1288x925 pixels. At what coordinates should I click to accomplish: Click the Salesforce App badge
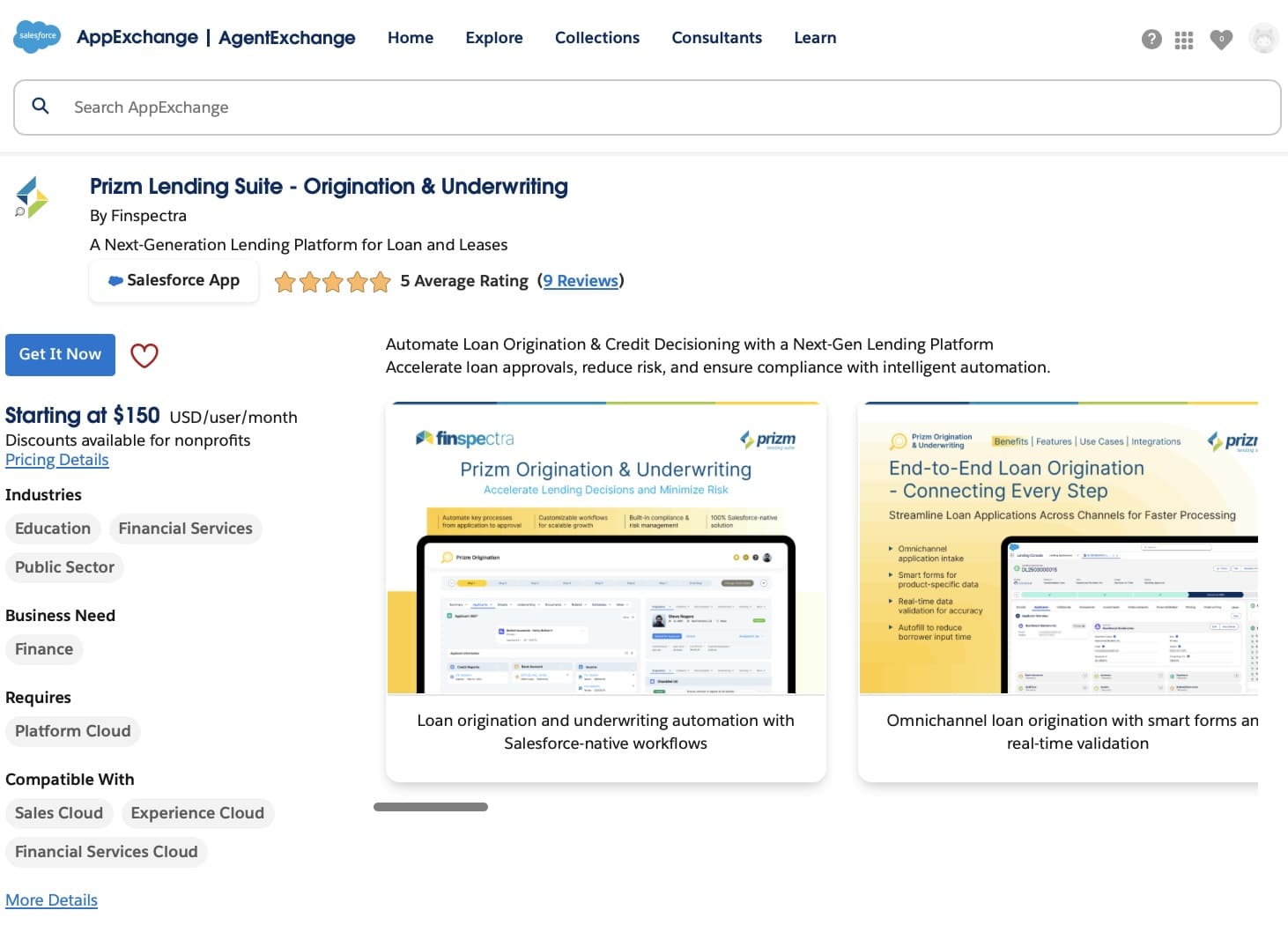pyautogui.click(x=174, y=280)
